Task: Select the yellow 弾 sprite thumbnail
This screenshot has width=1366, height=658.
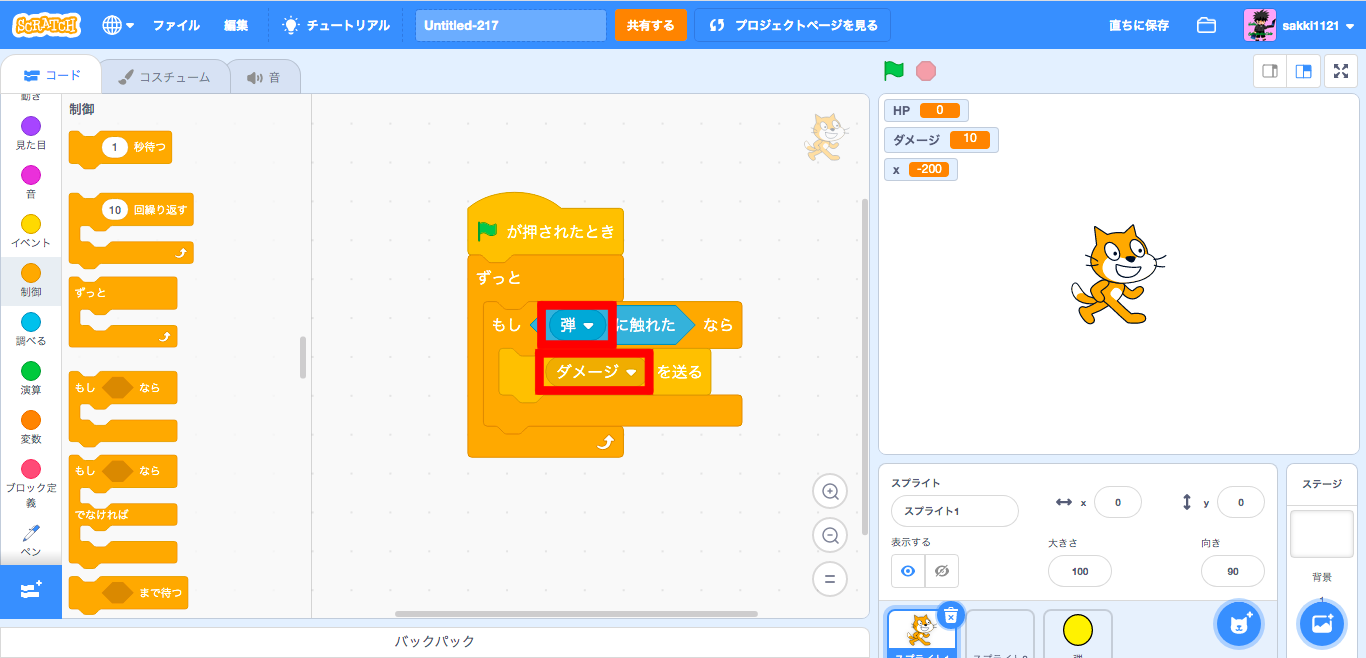Action: tap(1077, 634)
